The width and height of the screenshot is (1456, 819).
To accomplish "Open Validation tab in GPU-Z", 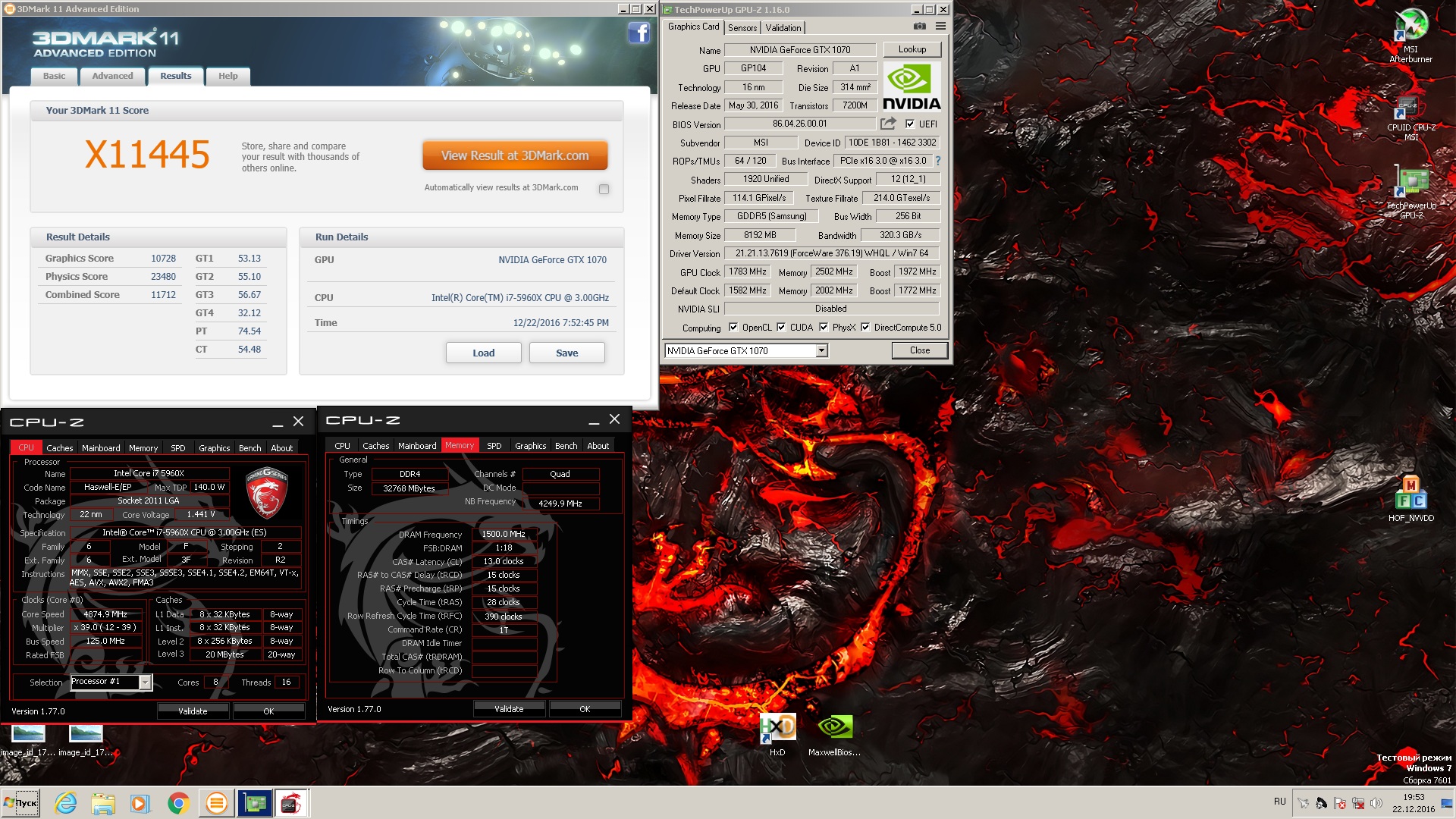I will tap(783, 28).
